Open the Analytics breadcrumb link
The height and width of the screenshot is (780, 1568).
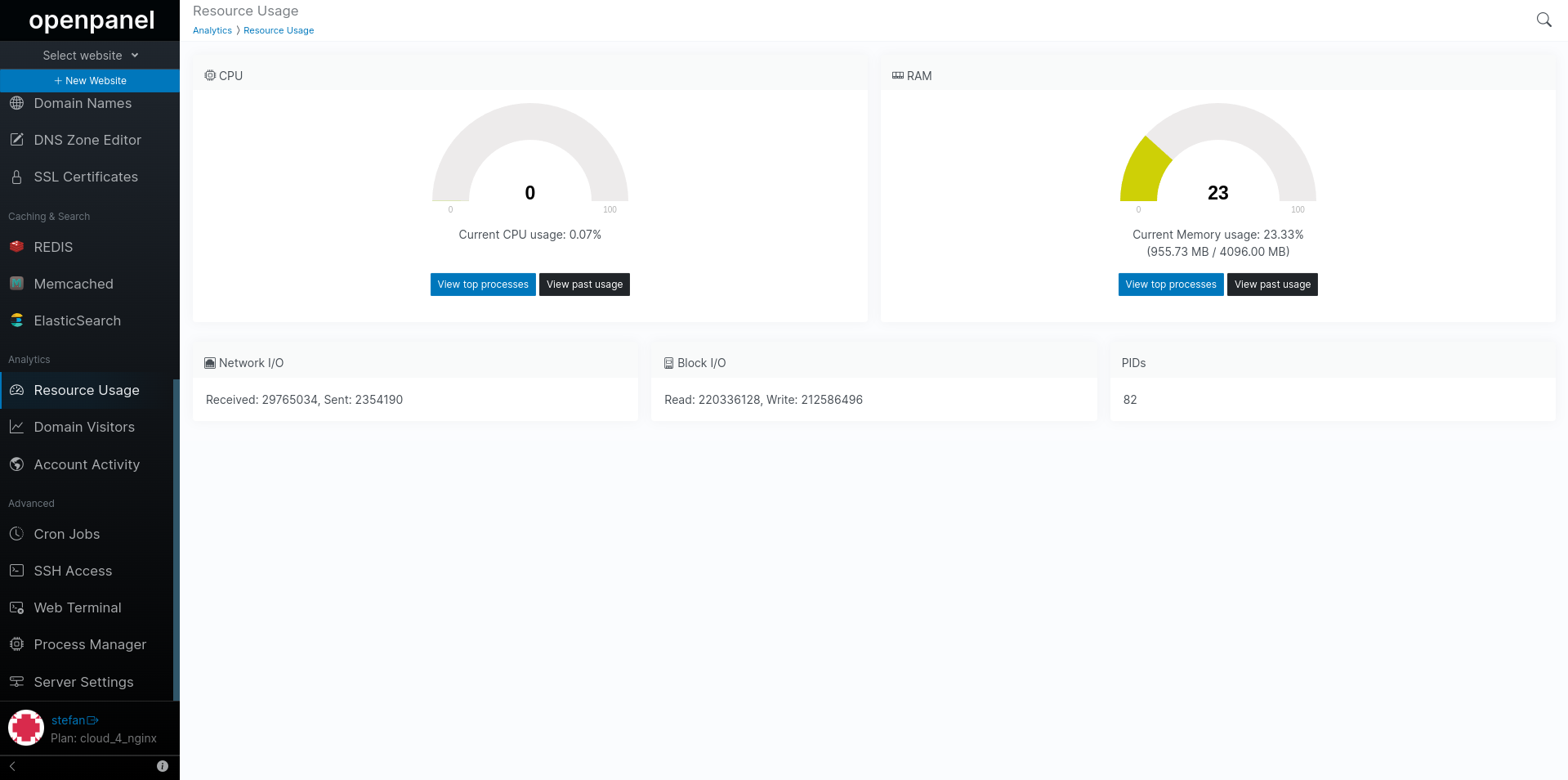[x=212, y=30]
